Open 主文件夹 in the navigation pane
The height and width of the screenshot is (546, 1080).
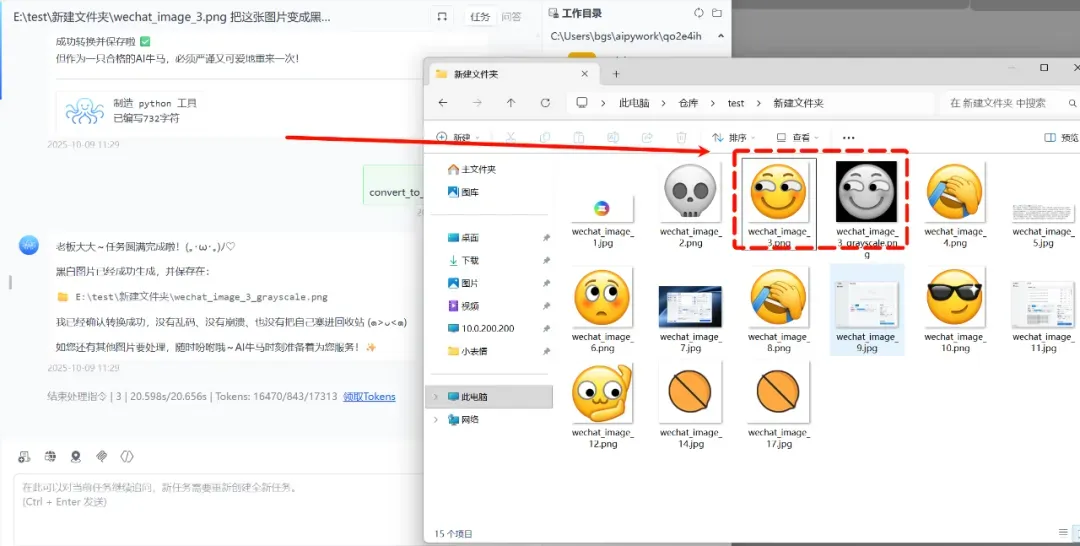pos(472,169)
